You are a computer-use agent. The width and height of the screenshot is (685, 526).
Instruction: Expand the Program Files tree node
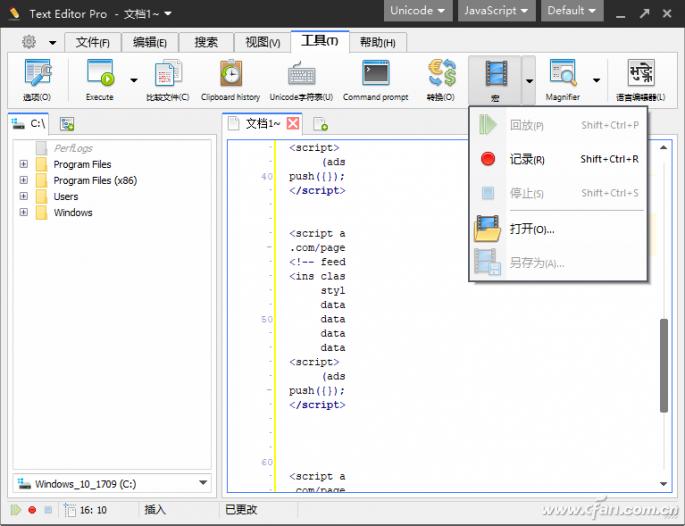point(23,165)
